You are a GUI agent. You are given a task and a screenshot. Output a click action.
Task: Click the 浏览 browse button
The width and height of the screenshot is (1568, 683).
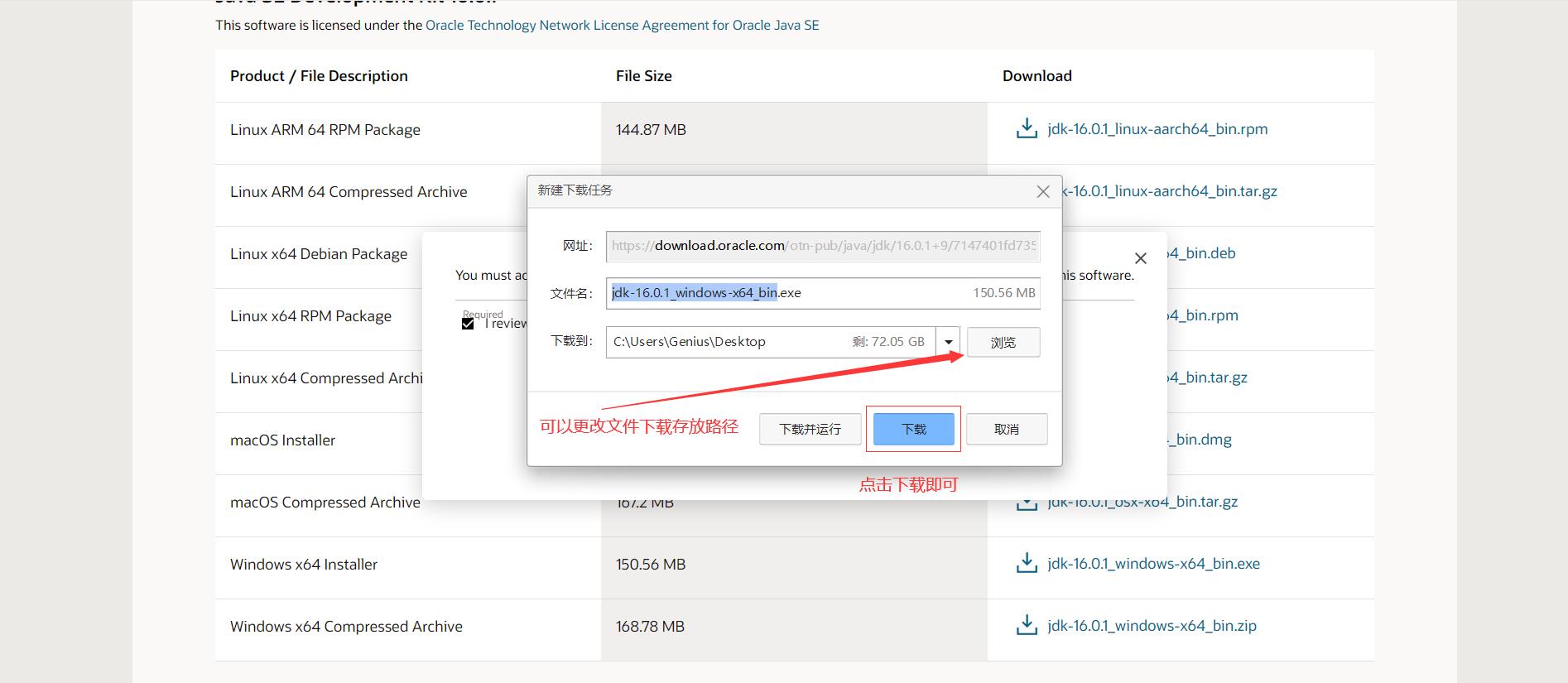tap(1003, 342)
